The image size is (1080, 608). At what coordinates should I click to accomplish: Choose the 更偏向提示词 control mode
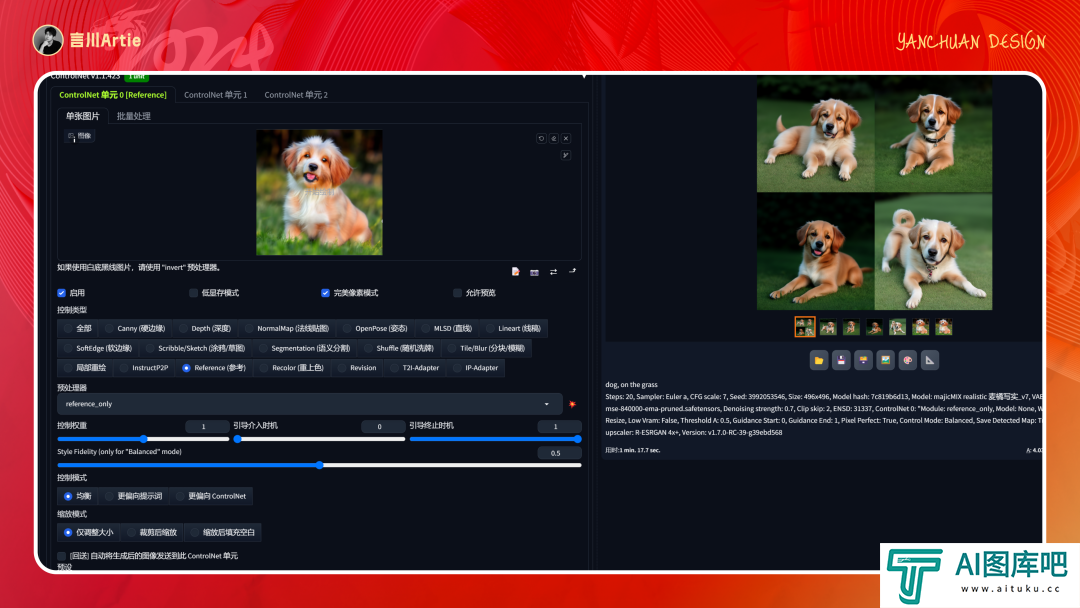tap(134, 496)
